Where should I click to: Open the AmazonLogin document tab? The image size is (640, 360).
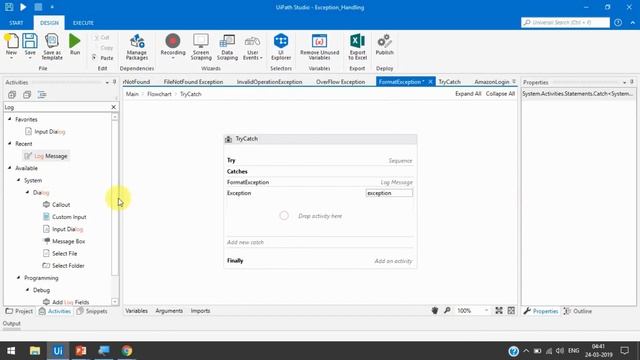(491, 82)
